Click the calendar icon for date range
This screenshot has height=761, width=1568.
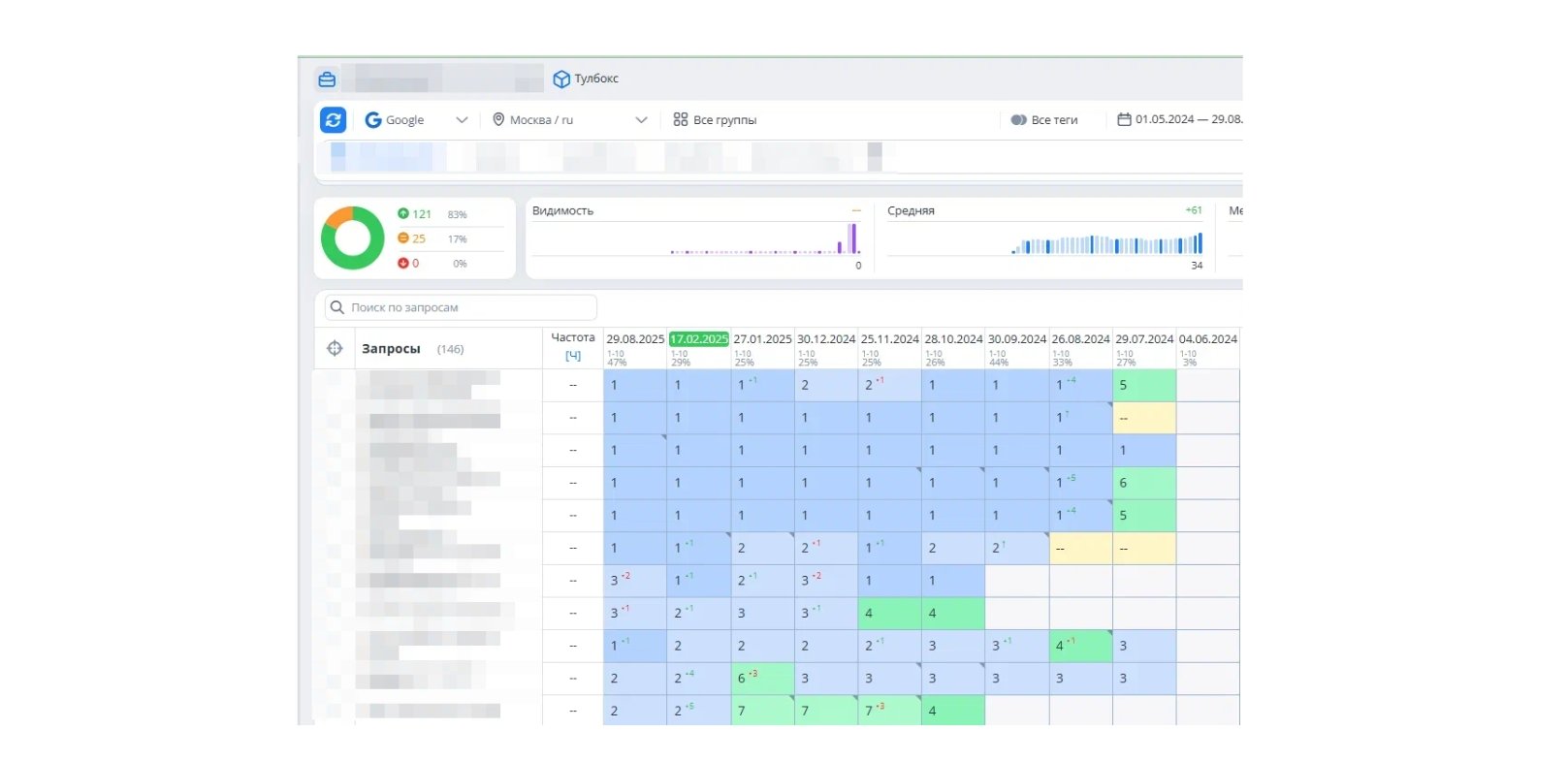point(1124,119)
